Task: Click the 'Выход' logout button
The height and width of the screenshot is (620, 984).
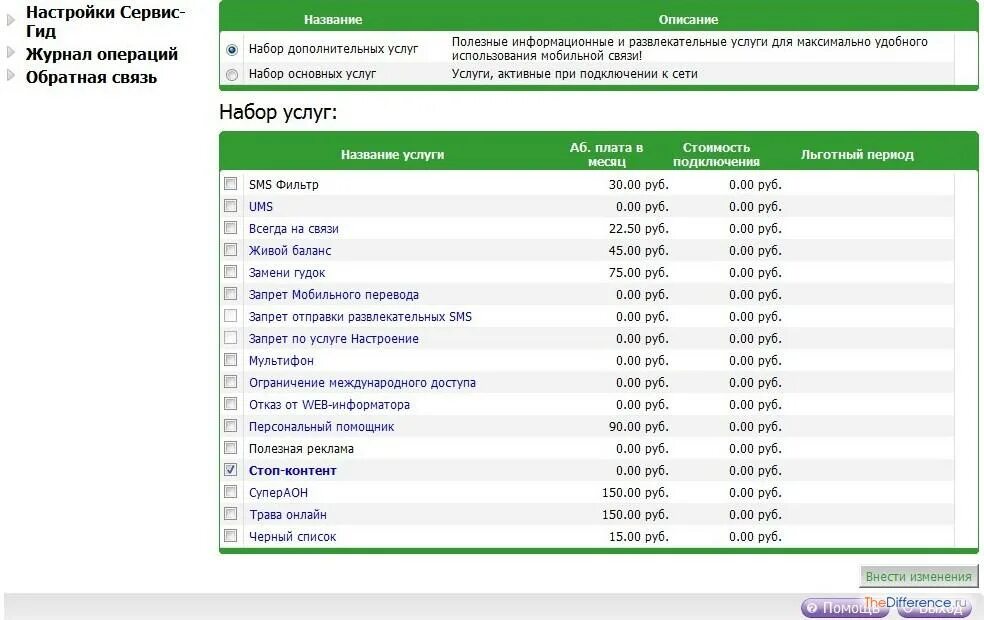Action: [935, 607]
